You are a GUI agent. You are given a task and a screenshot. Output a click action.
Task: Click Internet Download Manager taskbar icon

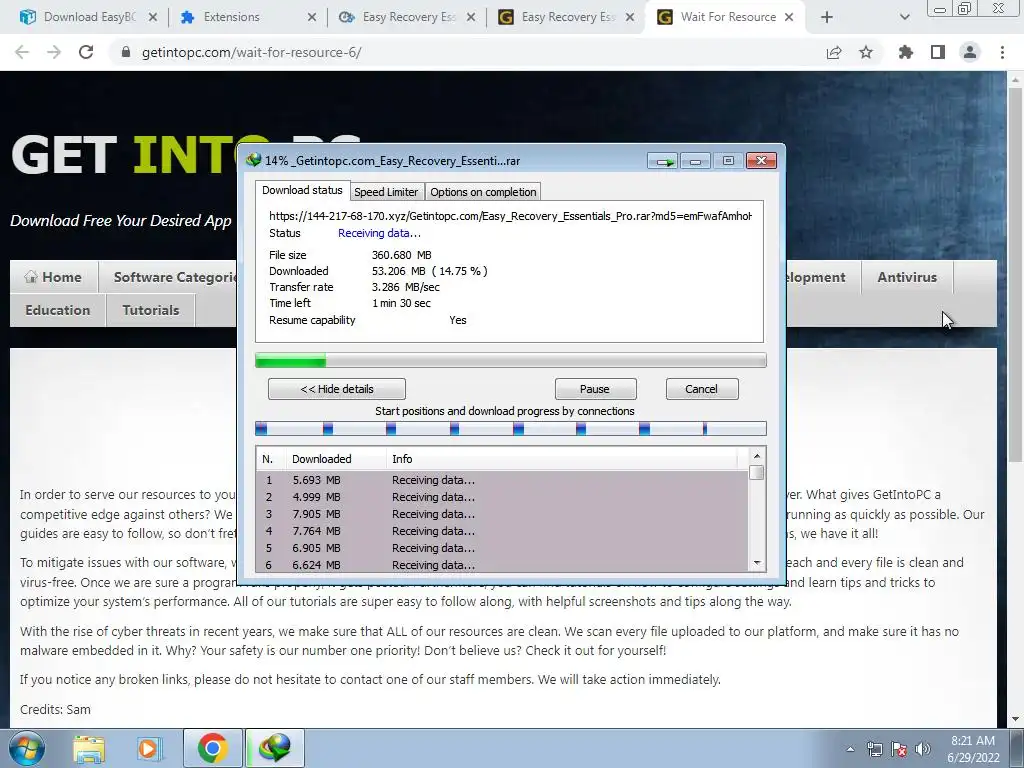pos(274,748)
